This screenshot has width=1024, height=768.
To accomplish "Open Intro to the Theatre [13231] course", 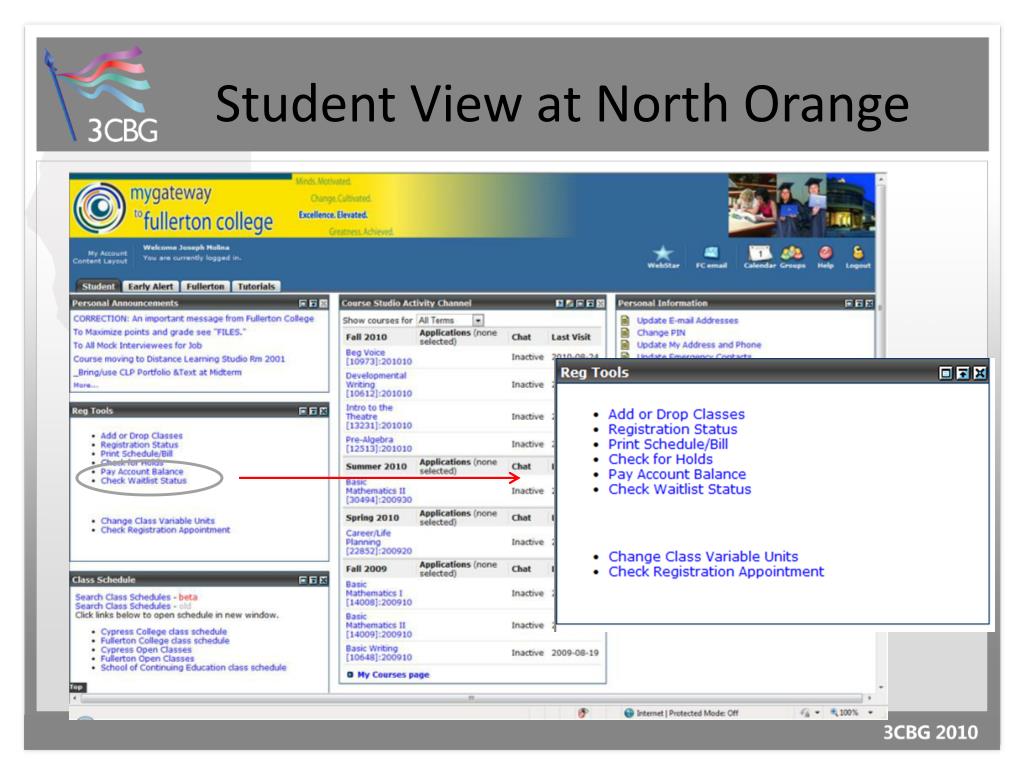I will (379, 417).
